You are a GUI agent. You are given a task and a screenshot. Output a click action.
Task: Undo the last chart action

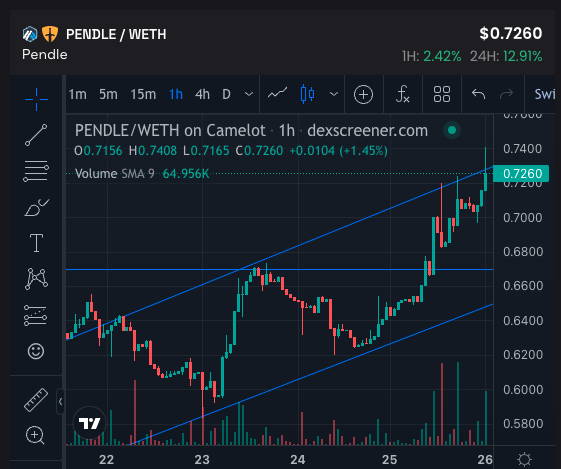[x=478, y=94]
